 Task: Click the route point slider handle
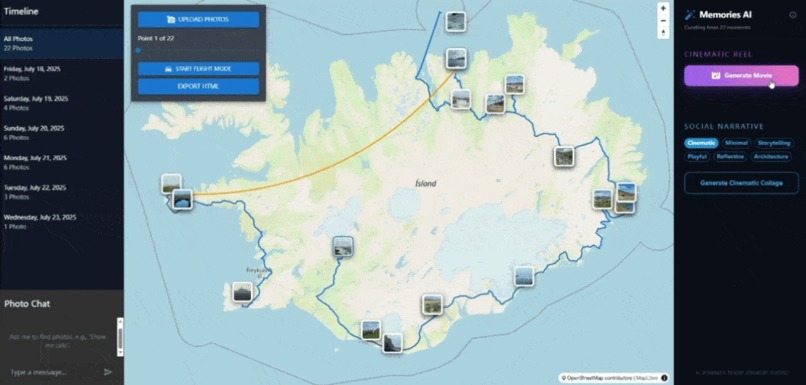click(138, 50)
